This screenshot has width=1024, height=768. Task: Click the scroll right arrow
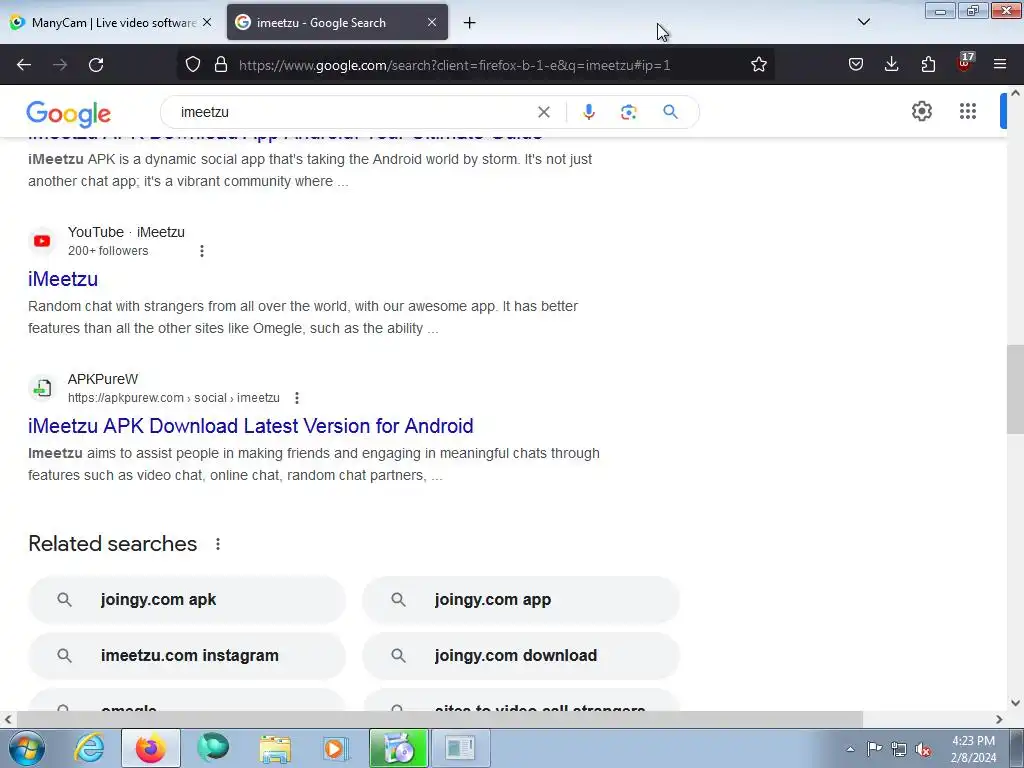coord(999,719)
